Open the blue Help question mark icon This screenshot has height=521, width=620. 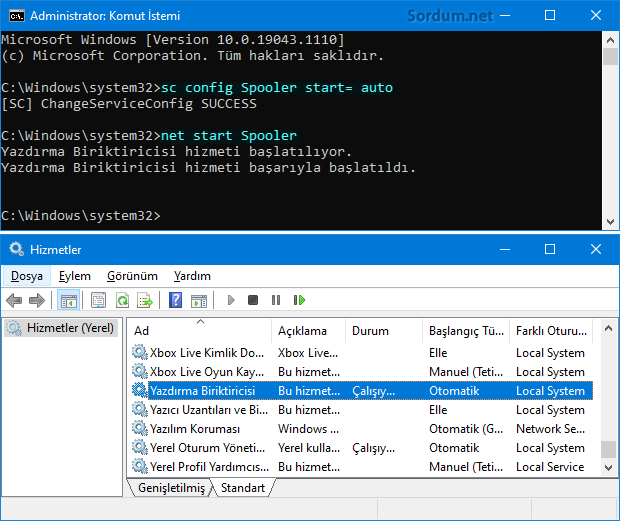pos(175,300)
